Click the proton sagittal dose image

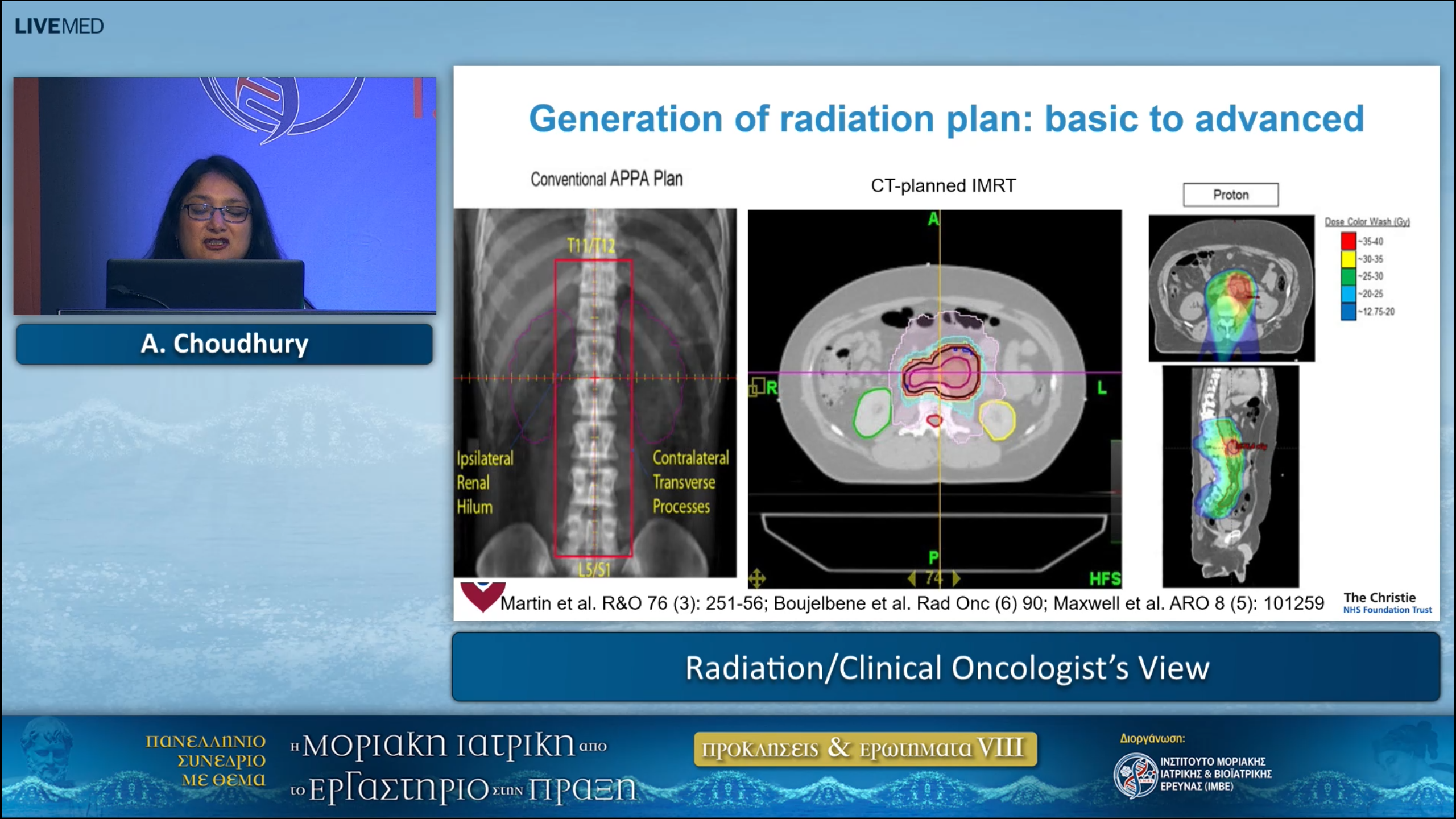tap(1231, 477)
